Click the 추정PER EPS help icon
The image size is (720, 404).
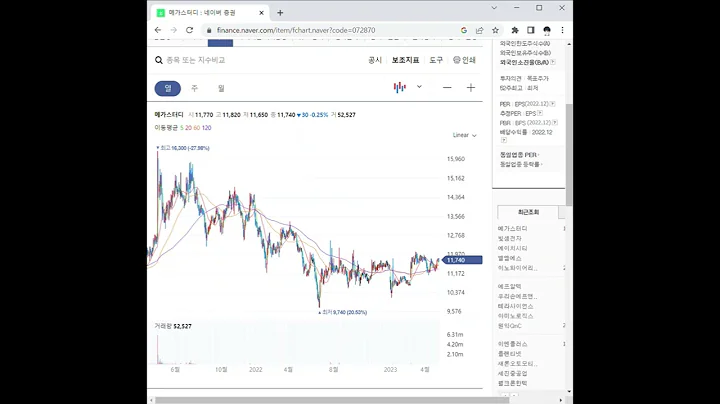[x=540, y=113]
